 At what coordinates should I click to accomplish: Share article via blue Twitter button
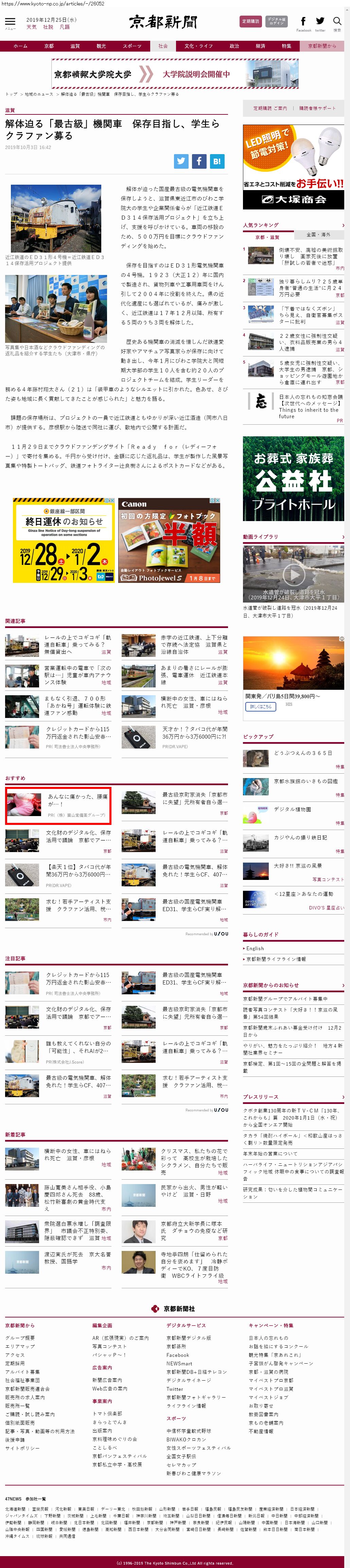181,161
